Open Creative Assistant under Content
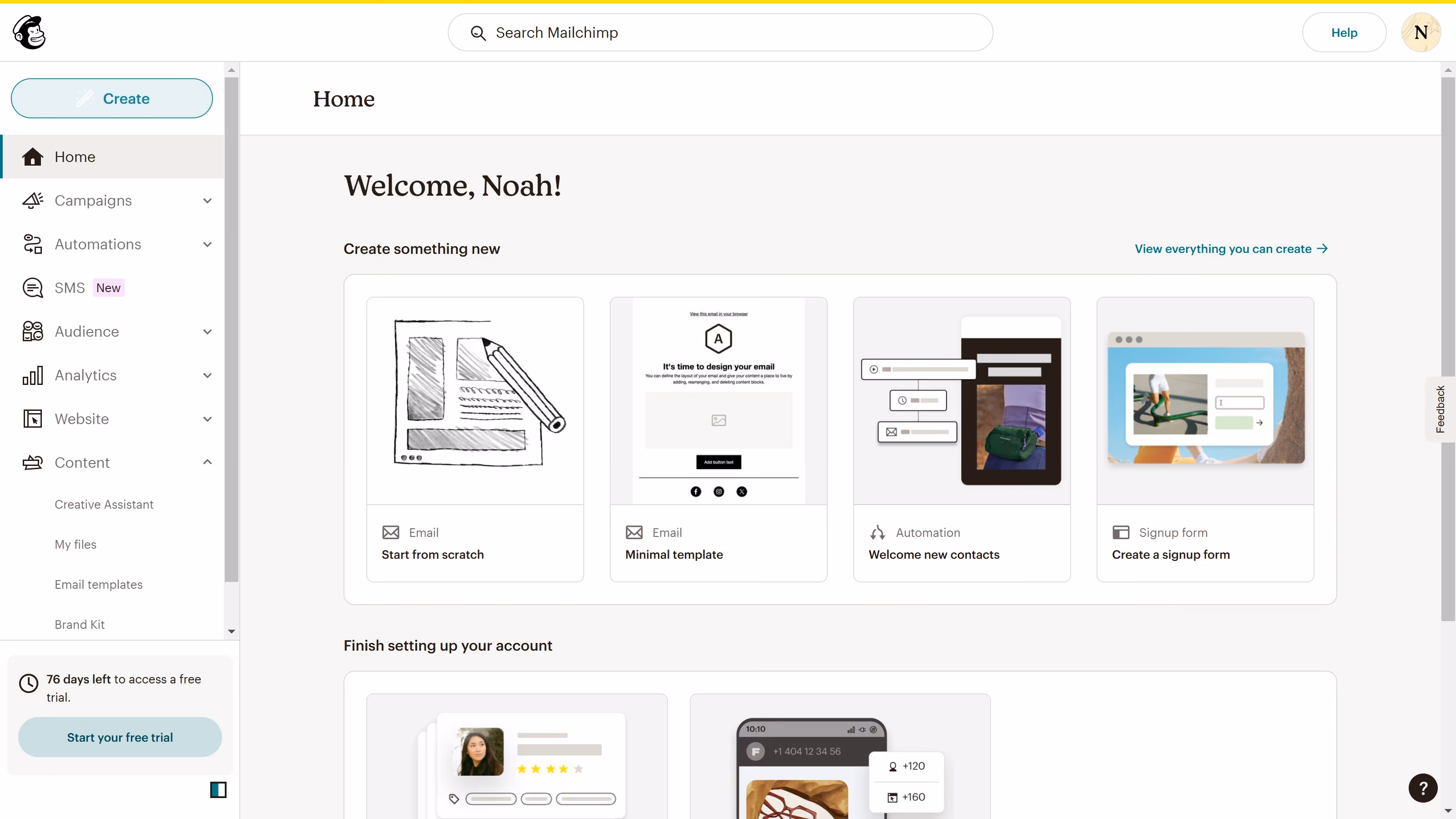The width and height of the screenshot is (1456, 819). (x=104, y=504)
